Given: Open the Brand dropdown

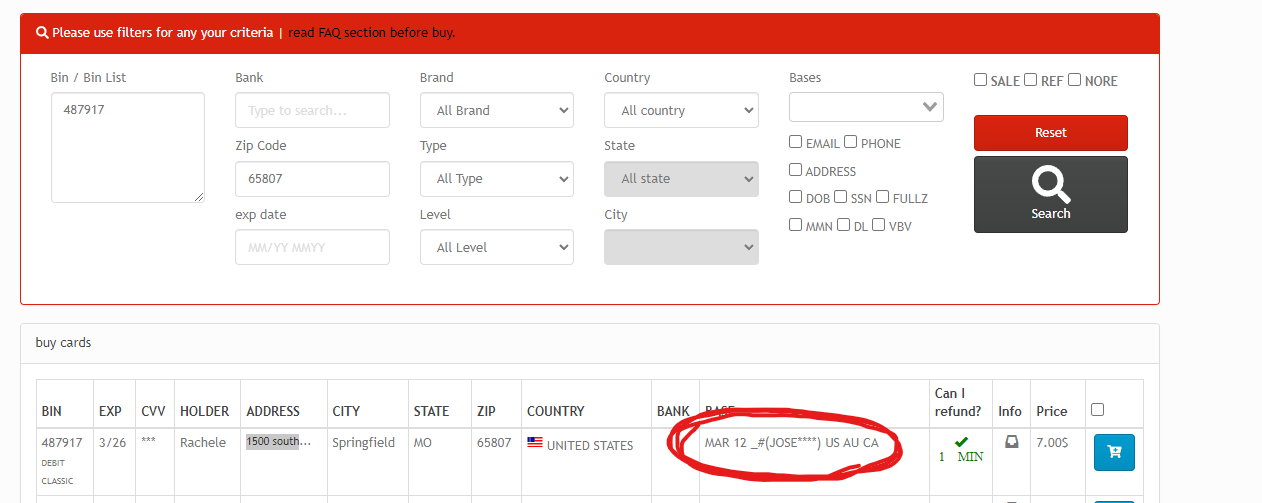Looking at the screenshot, I should pos(497,110).
